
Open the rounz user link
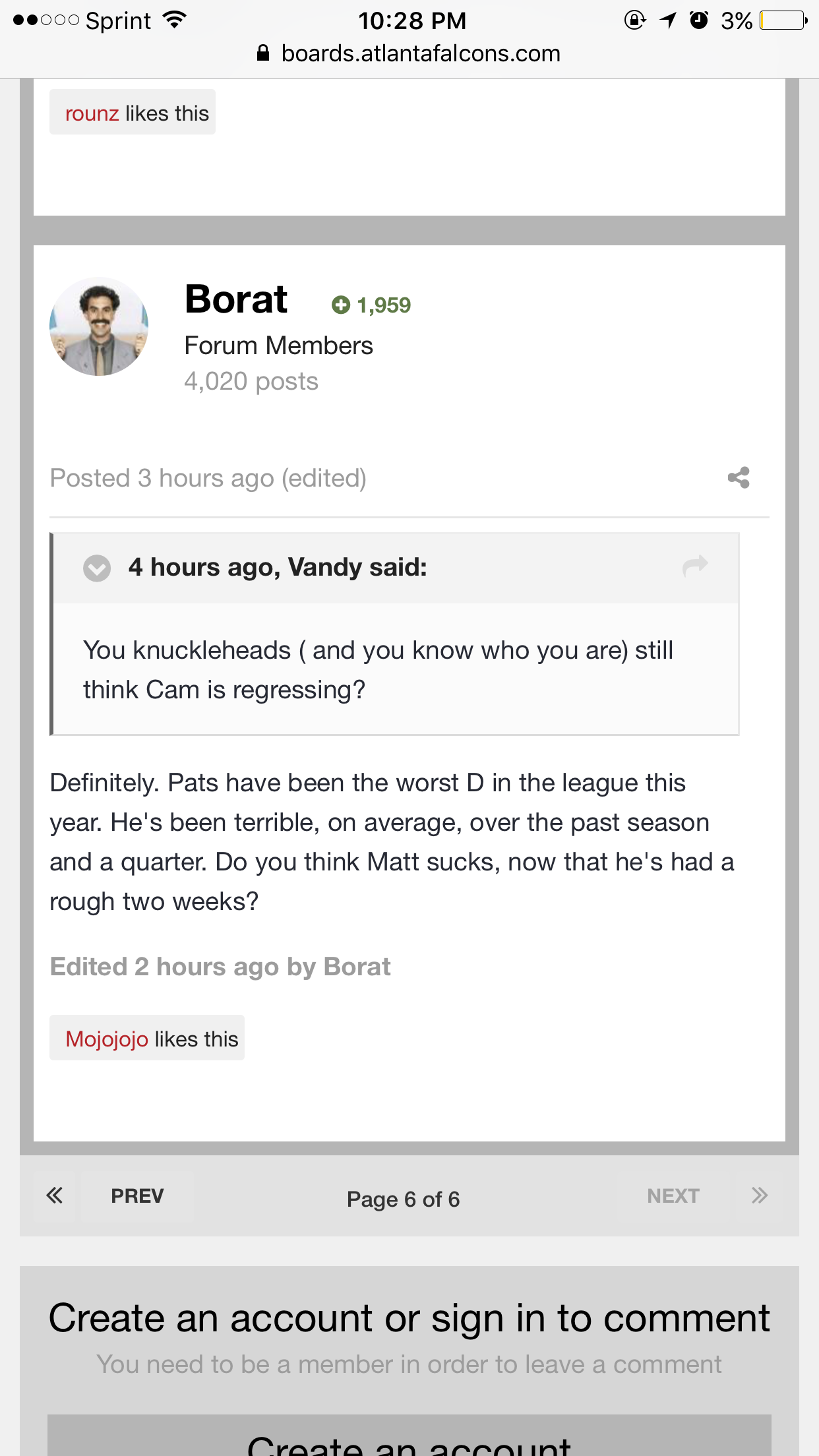[92, 113]
